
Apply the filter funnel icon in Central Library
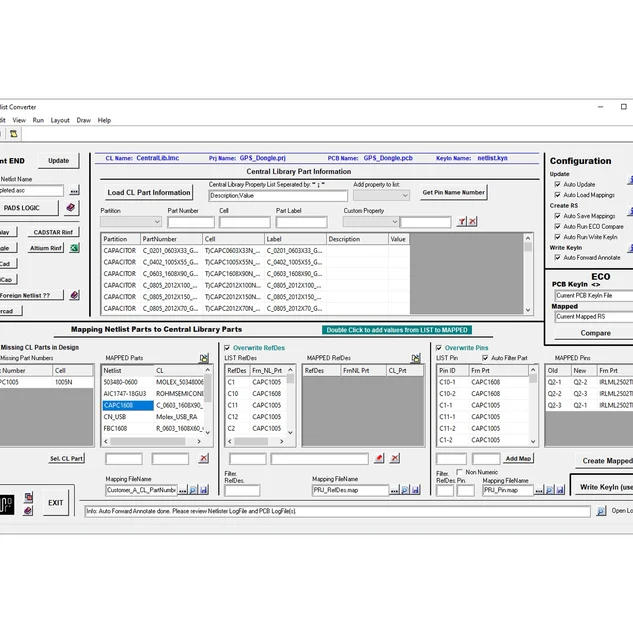click(462, 221)
